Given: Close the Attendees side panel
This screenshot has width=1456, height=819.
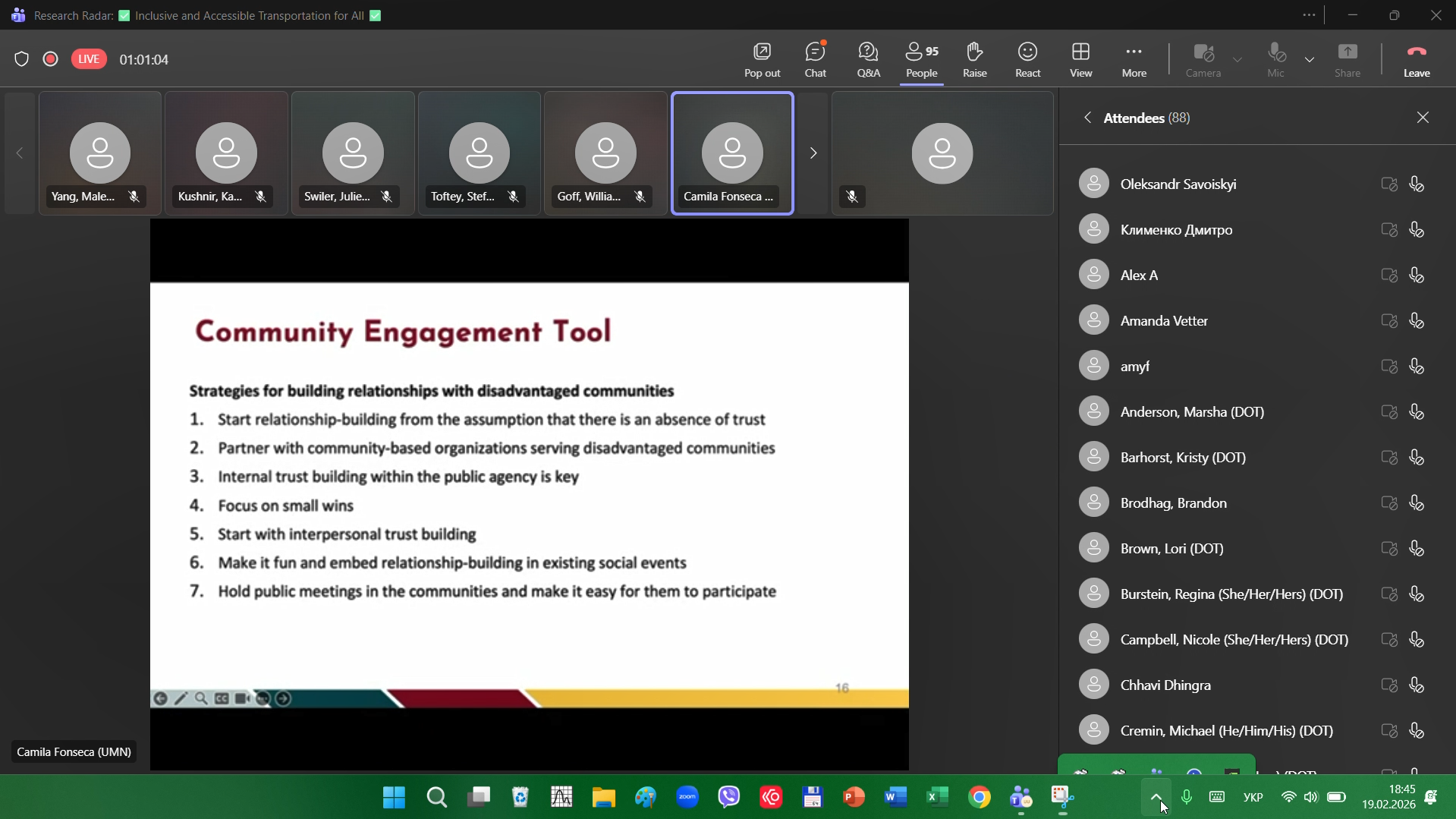Looking at the screenshot, I should (1422, 118).
